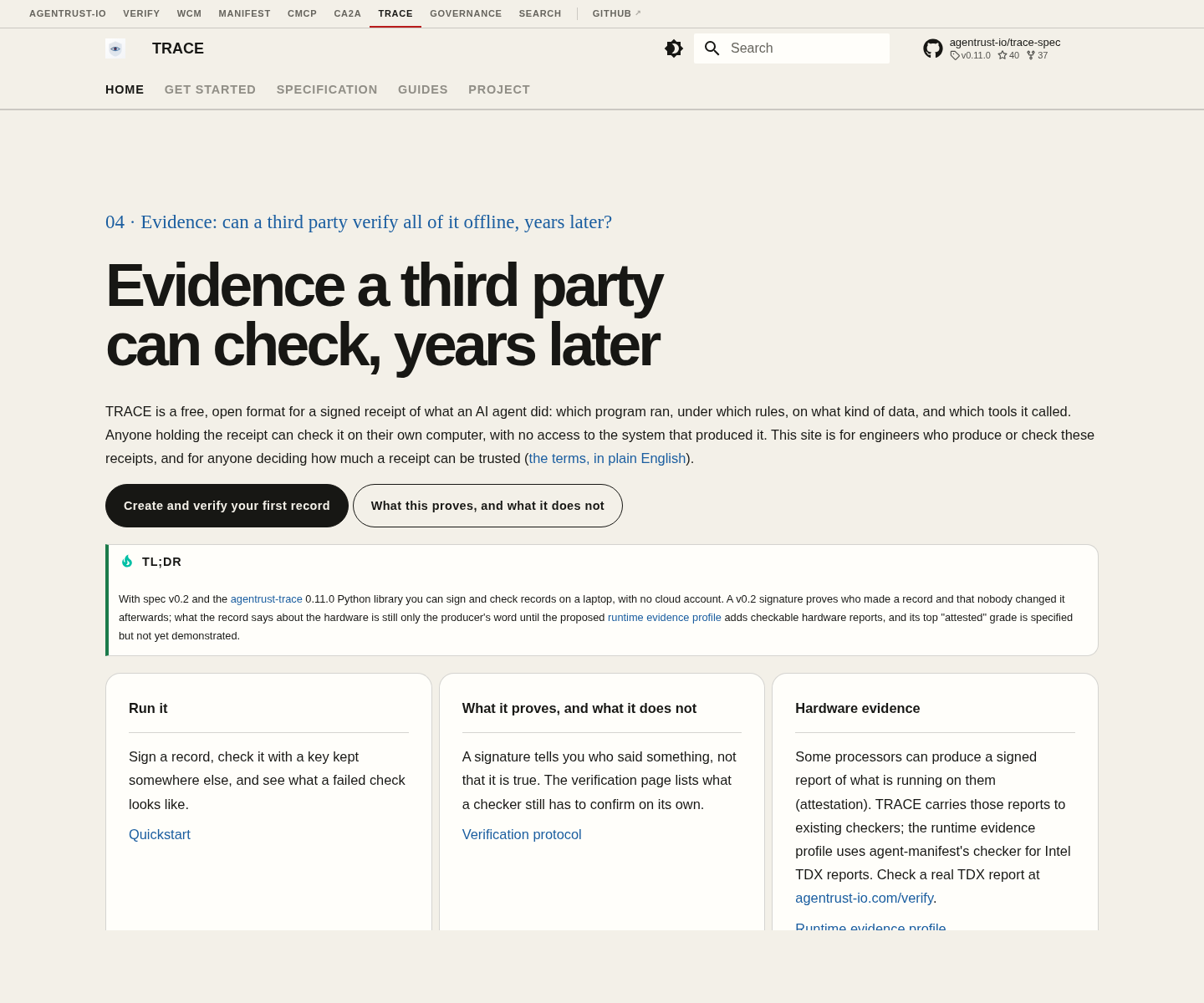This screenshot has width=1204, height=1003.
Task: Open GOVERNANCE in top navigation
Action: 466,13
